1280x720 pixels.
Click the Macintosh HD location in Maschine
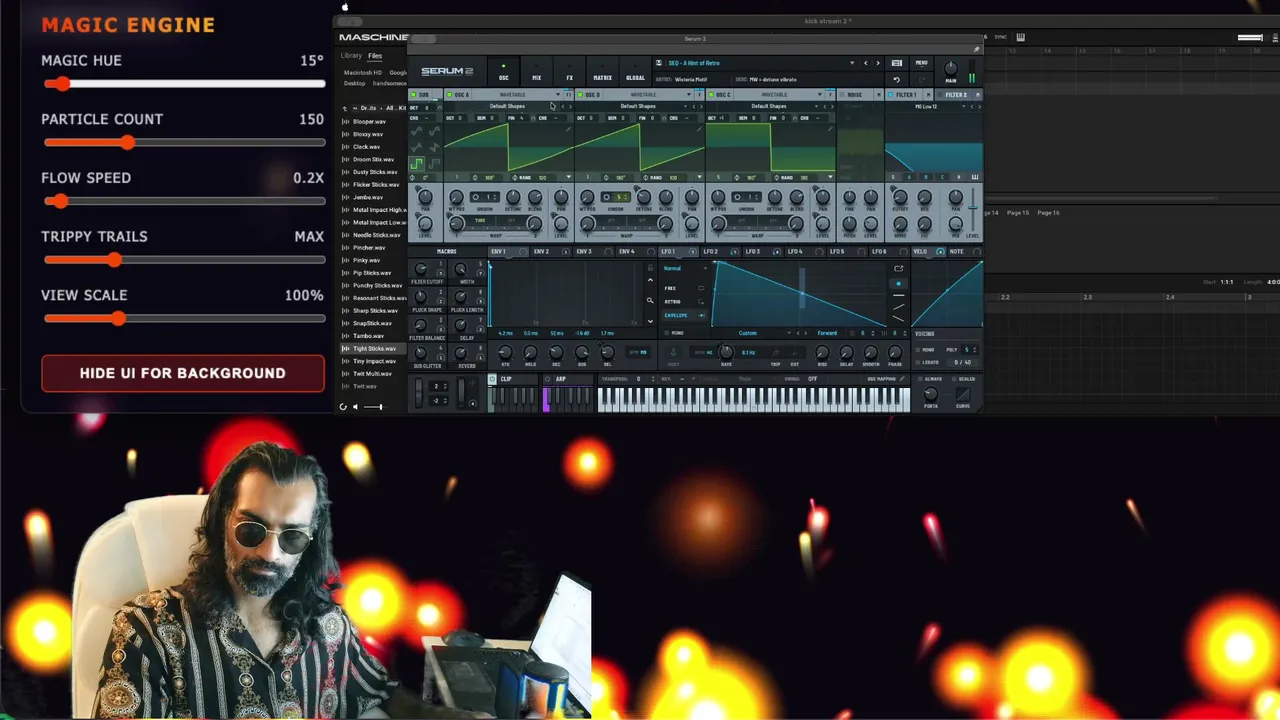pos(362,72)
